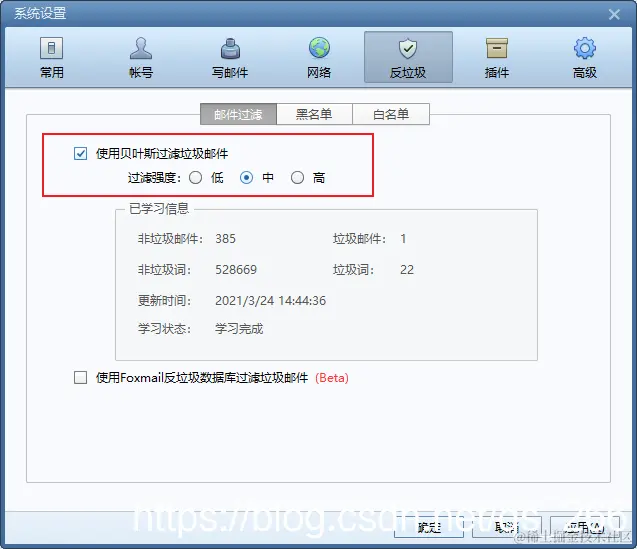The image size is (637, 549).
Task: Open the 写邮件 compose settings icon
Action: (x=230, y=57)
